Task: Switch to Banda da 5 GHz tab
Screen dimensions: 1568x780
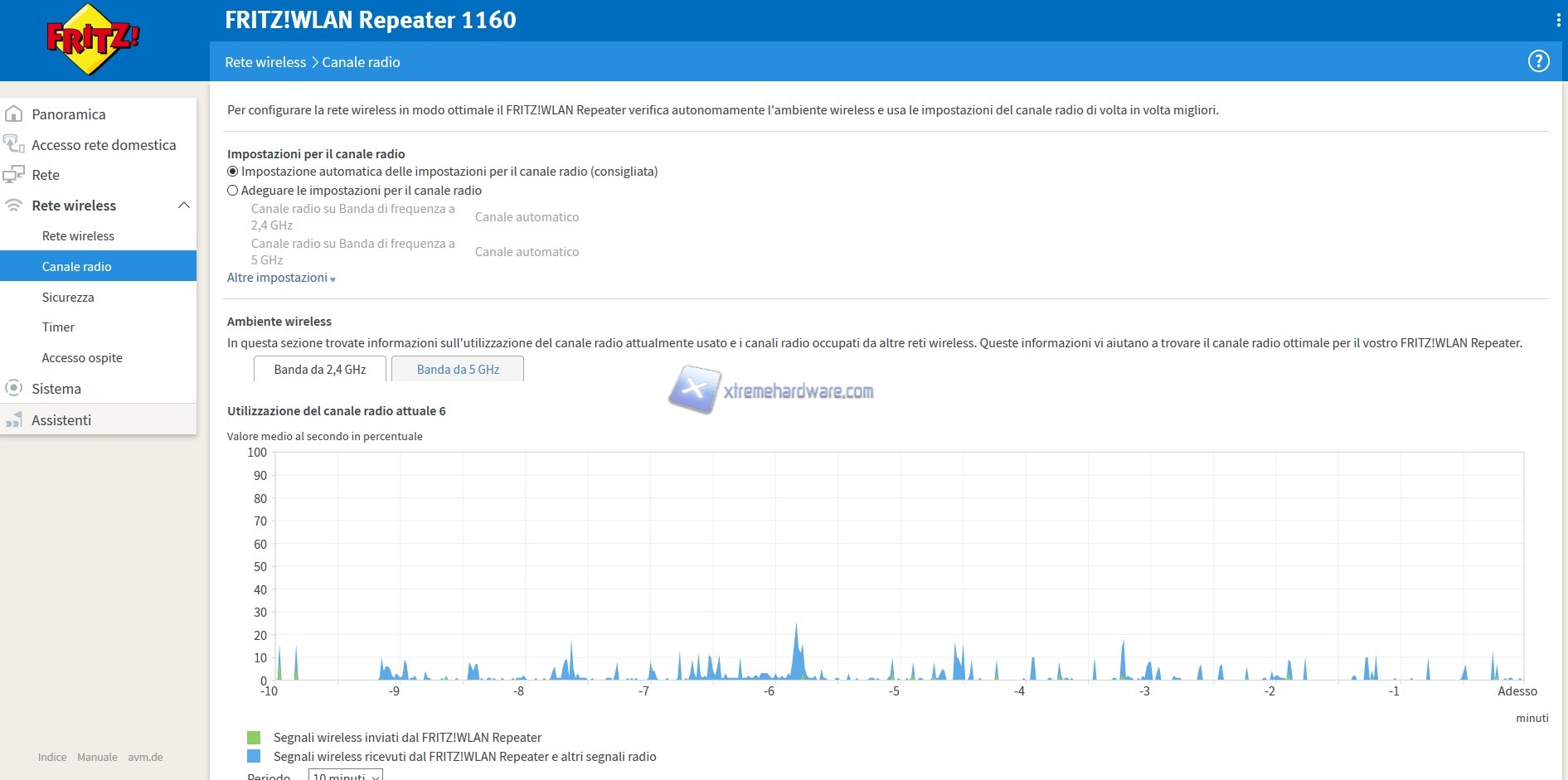Action: click(x=458, y=370)
